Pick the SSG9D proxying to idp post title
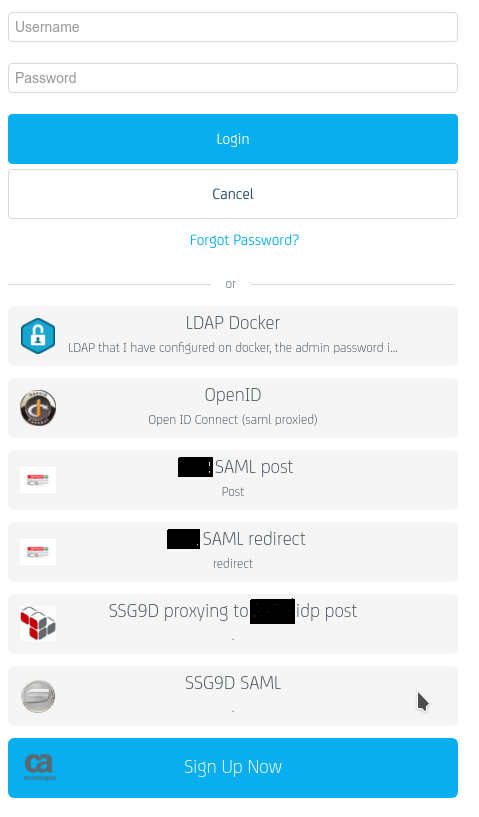The image size is (479, 817). pos(233,611)
